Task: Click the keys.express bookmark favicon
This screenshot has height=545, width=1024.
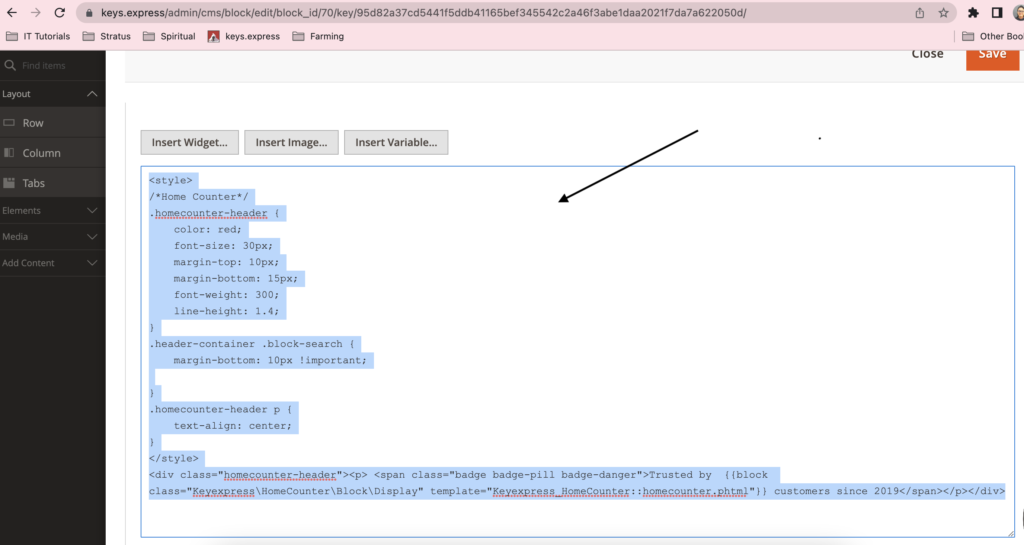Action: pos(214,36)
